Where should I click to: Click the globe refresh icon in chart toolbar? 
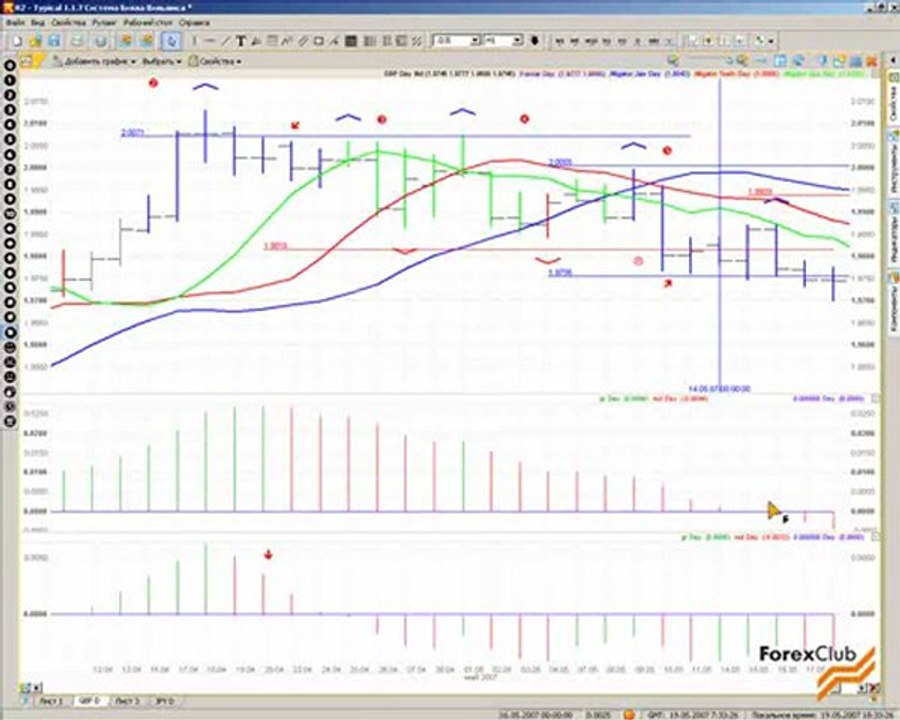[x=798, y=60]
